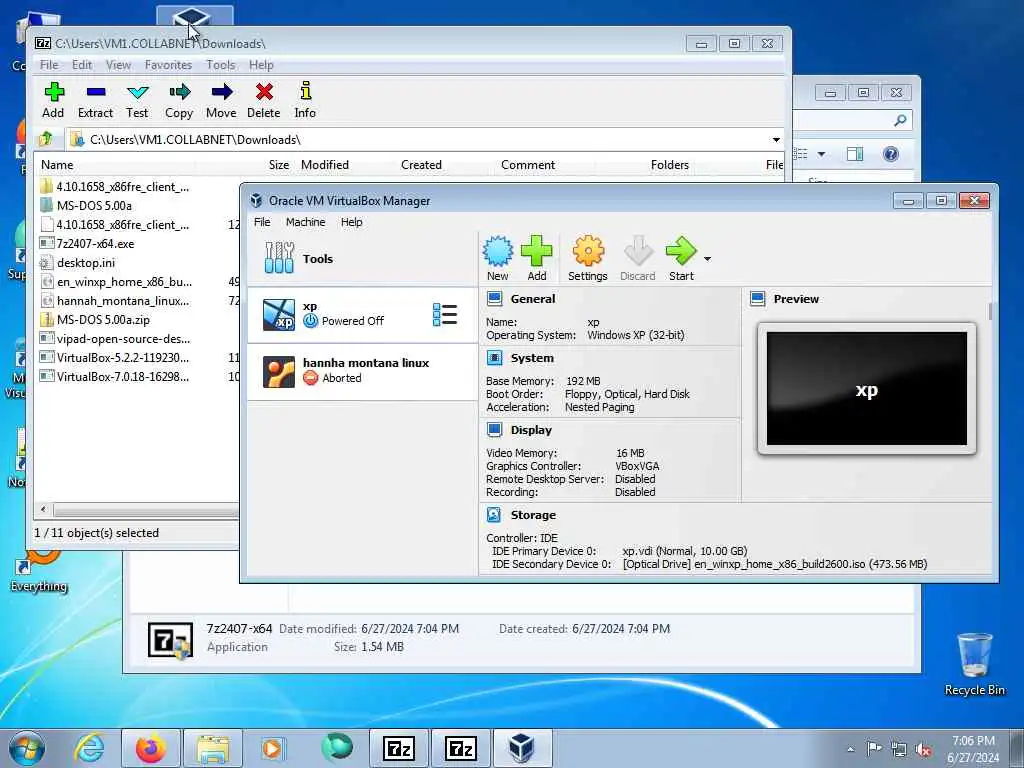Viewport: 1024px width, 768px height.
Task: Click the Display section header
Action: pos(531,430)
